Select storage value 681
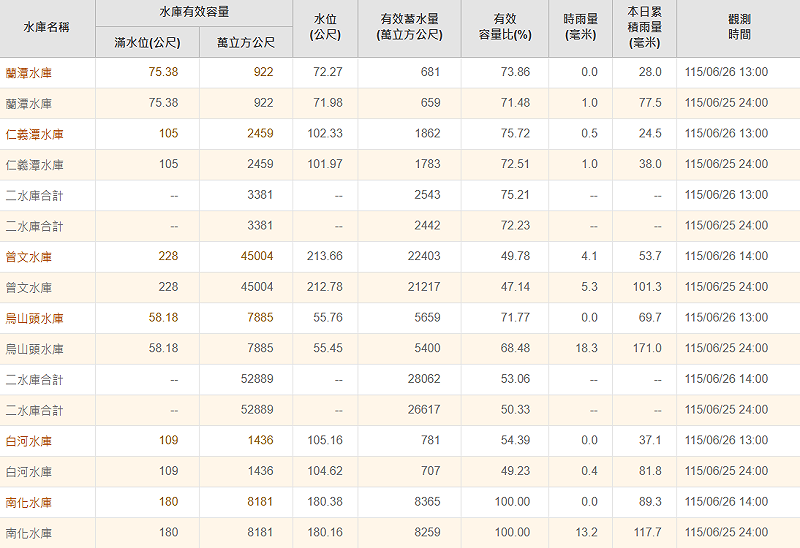This screenshot has height=548, width=800. [x=430, y=72]
